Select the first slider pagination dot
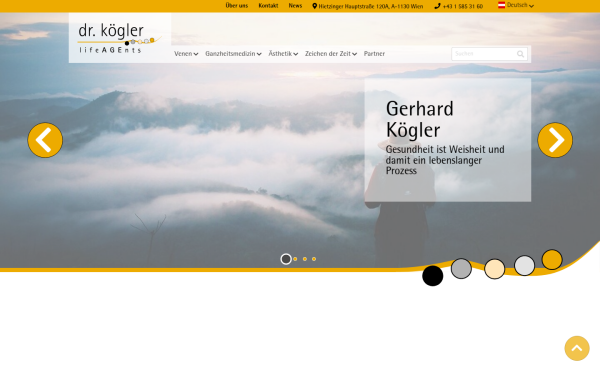Screen dimensions: 600x375 (x=286, y=259)
